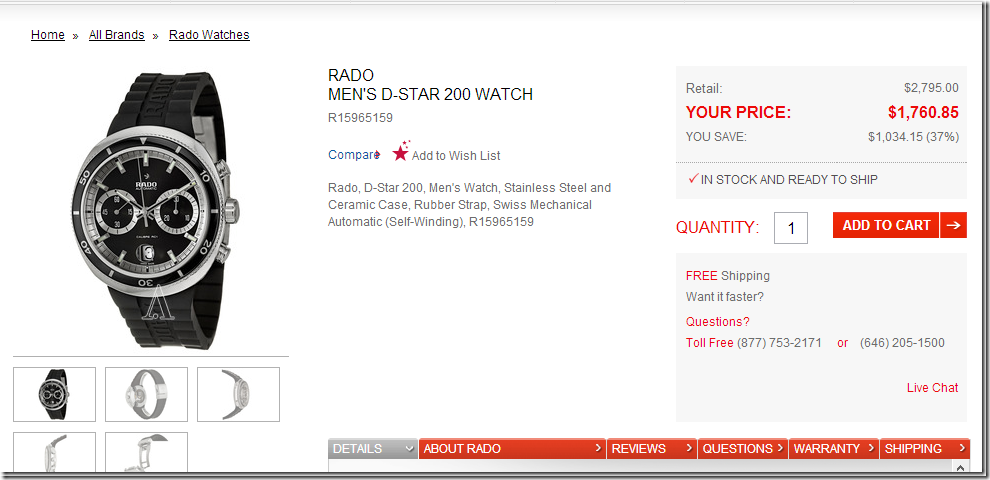The height and width of the screenshot is (480, 990).
Task: Click the savings amount $1,034.15 (37%)
Action: tap(914, 137)
